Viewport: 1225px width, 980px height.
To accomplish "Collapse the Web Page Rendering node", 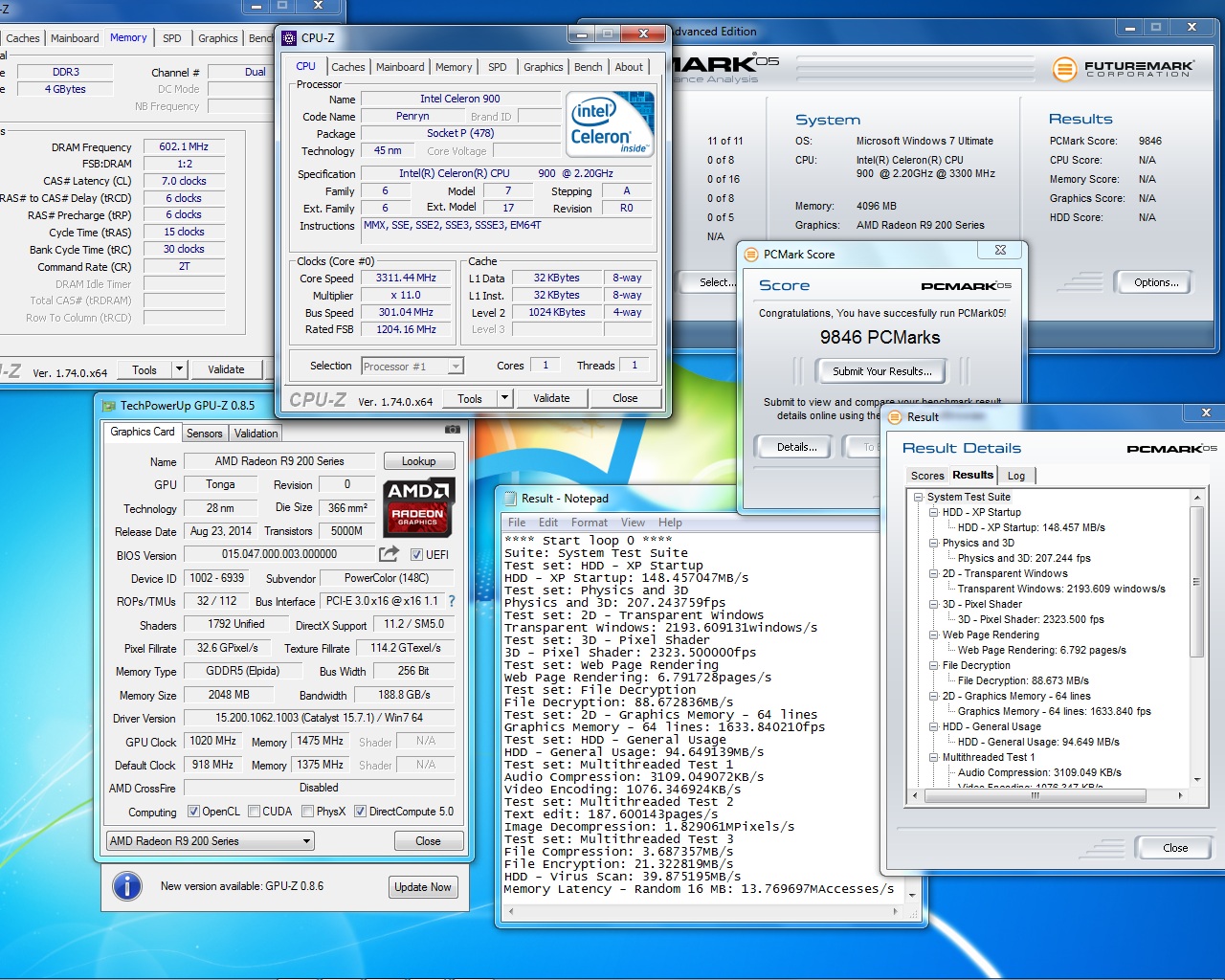I will click(x=933, y=635).
